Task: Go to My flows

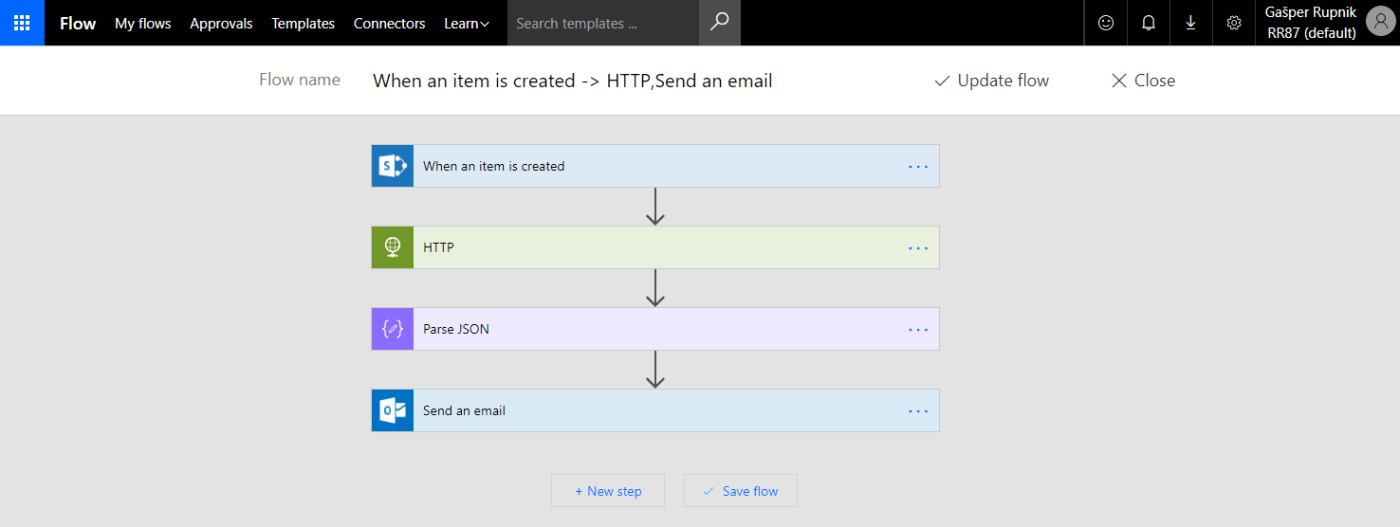Action: (143, 23)
